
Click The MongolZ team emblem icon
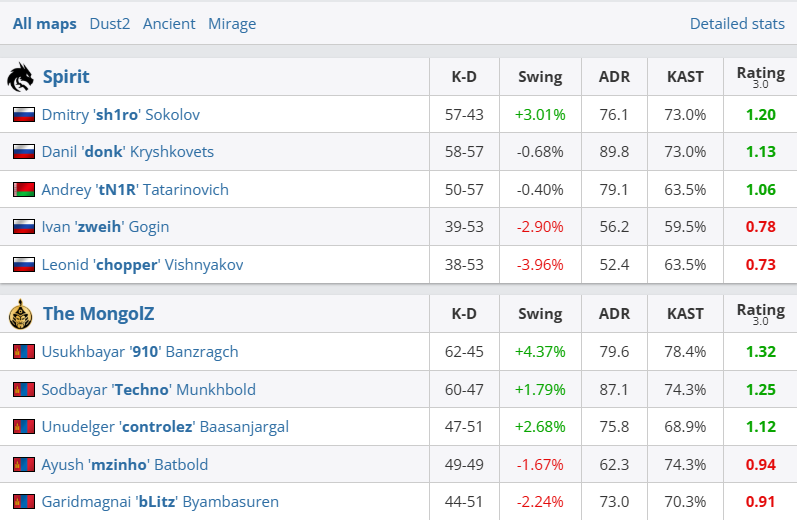[20, 314]
